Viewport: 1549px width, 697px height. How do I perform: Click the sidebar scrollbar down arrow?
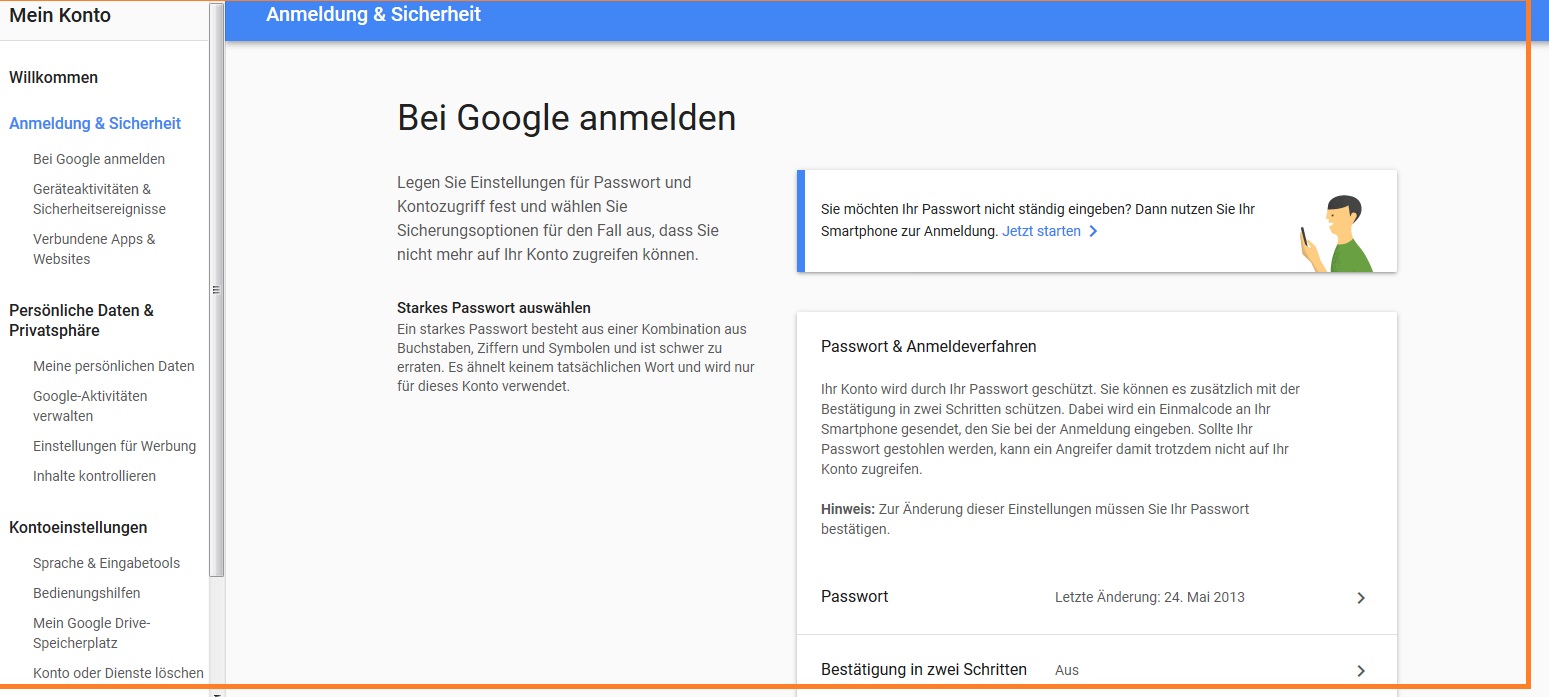[x=217, y=692]
